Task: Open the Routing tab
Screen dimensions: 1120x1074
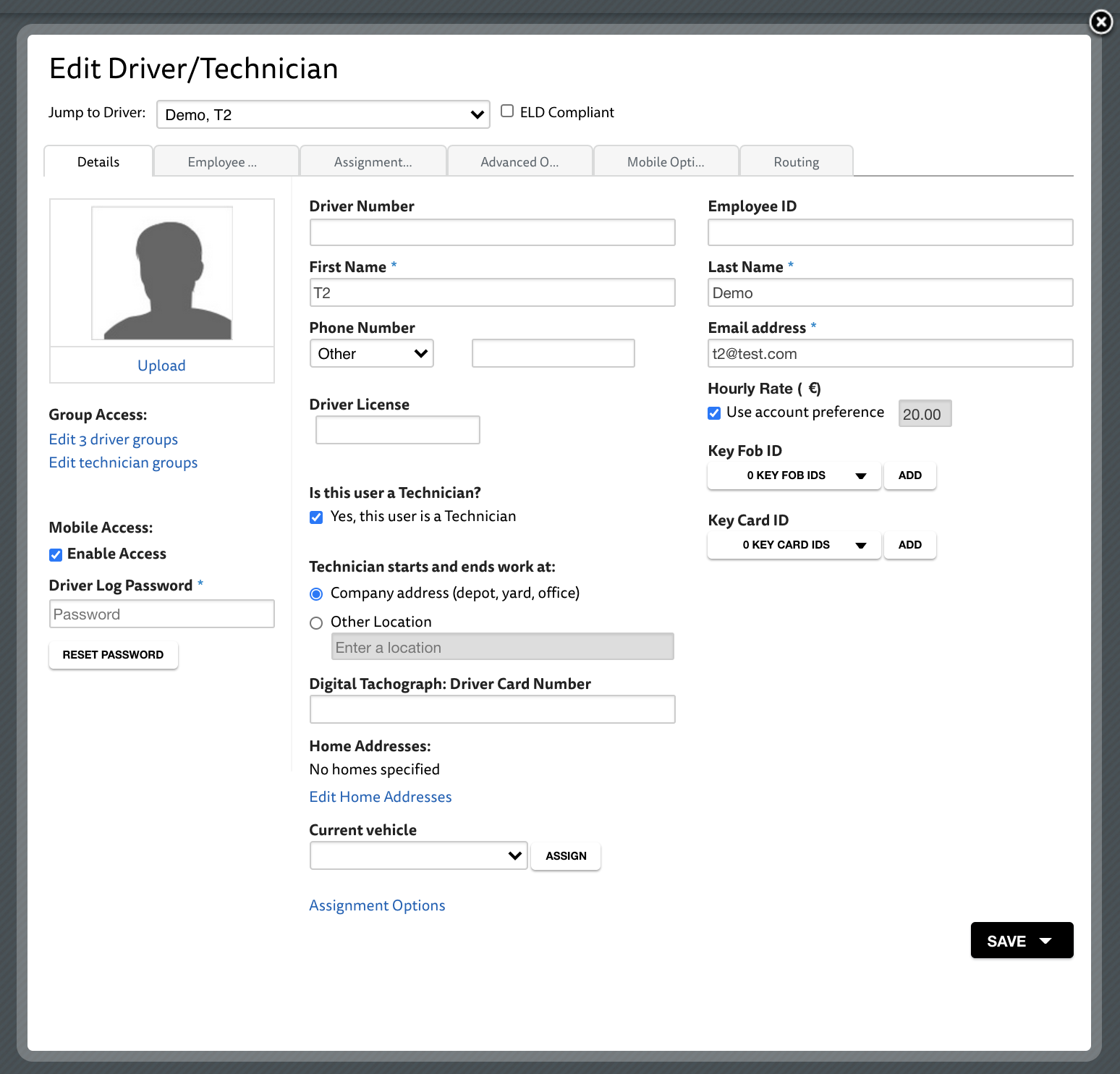Action: [x=796, y=161]
